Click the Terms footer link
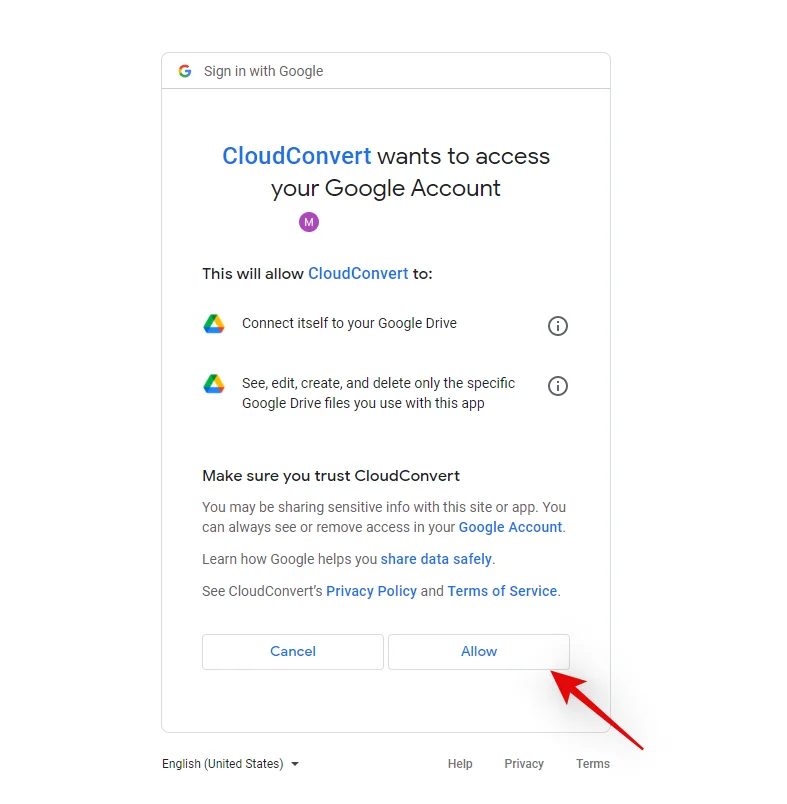787x804 pixels. [x=593, y=763]
